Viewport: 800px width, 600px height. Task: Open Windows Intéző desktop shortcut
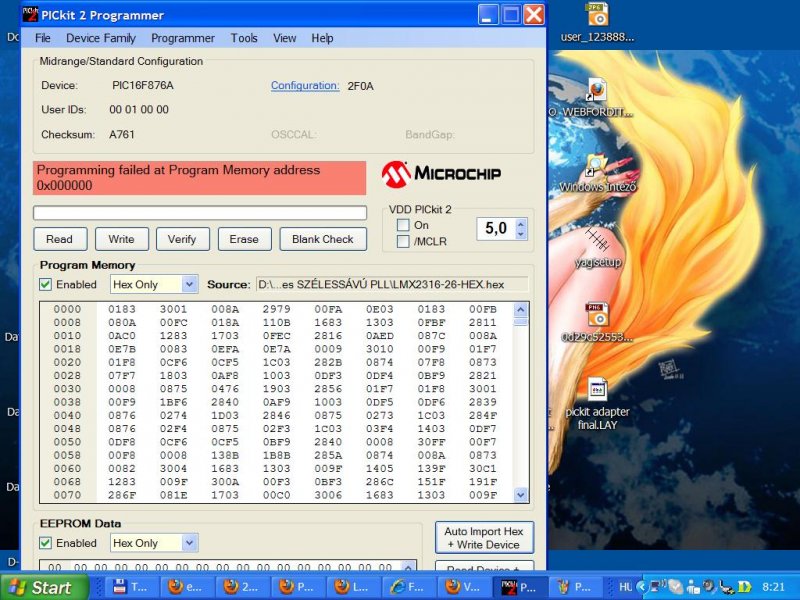597,173
